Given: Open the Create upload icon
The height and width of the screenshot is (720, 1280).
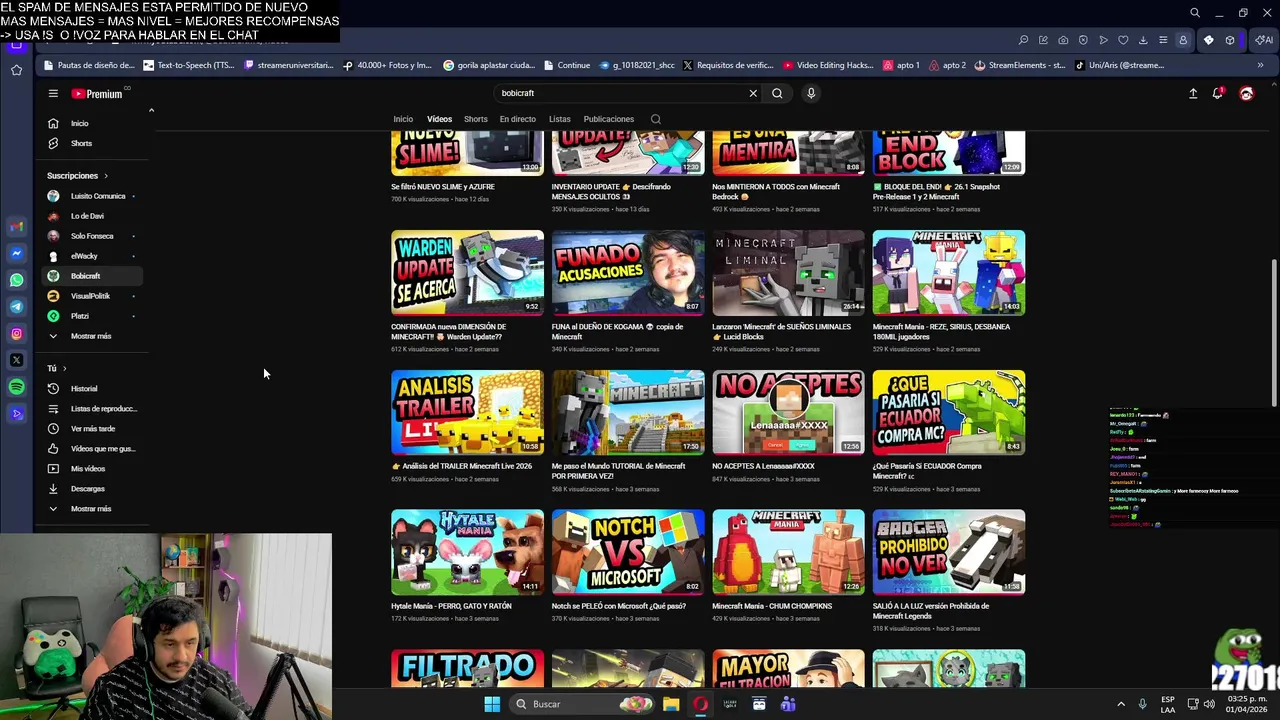Looking at the screenshot, I should (1193, 93).
